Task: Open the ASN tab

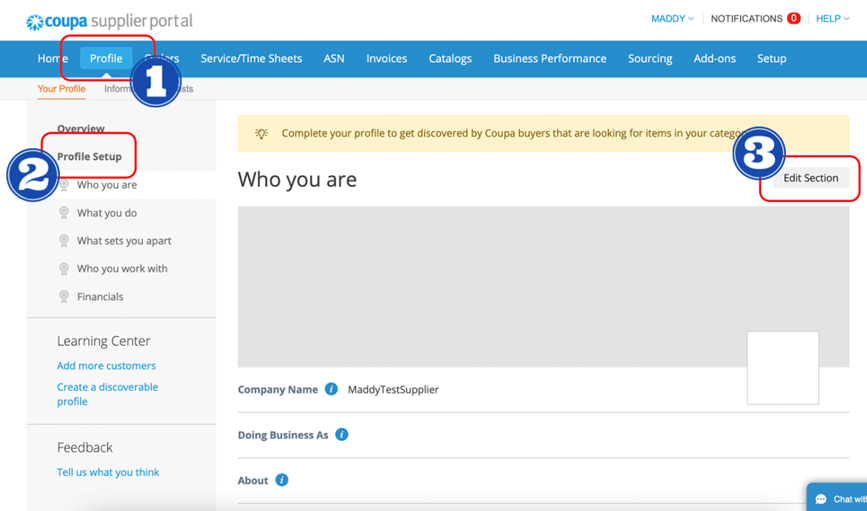Action: click(334, 58)
